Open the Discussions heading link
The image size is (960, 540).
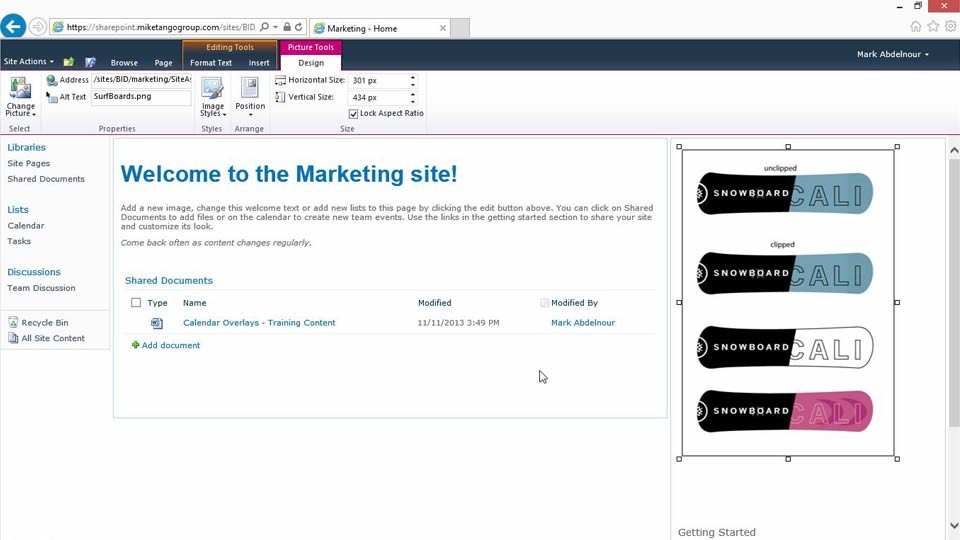[34, 272]
